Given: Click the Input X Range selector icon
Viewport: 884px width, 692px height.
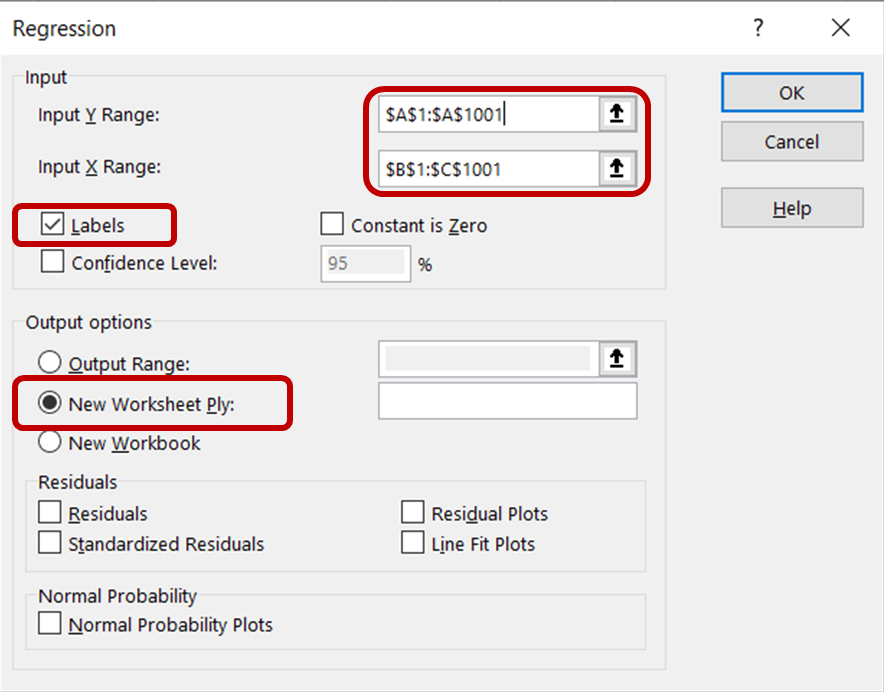Looking at the screenshot, I should [x=617, y=169].
